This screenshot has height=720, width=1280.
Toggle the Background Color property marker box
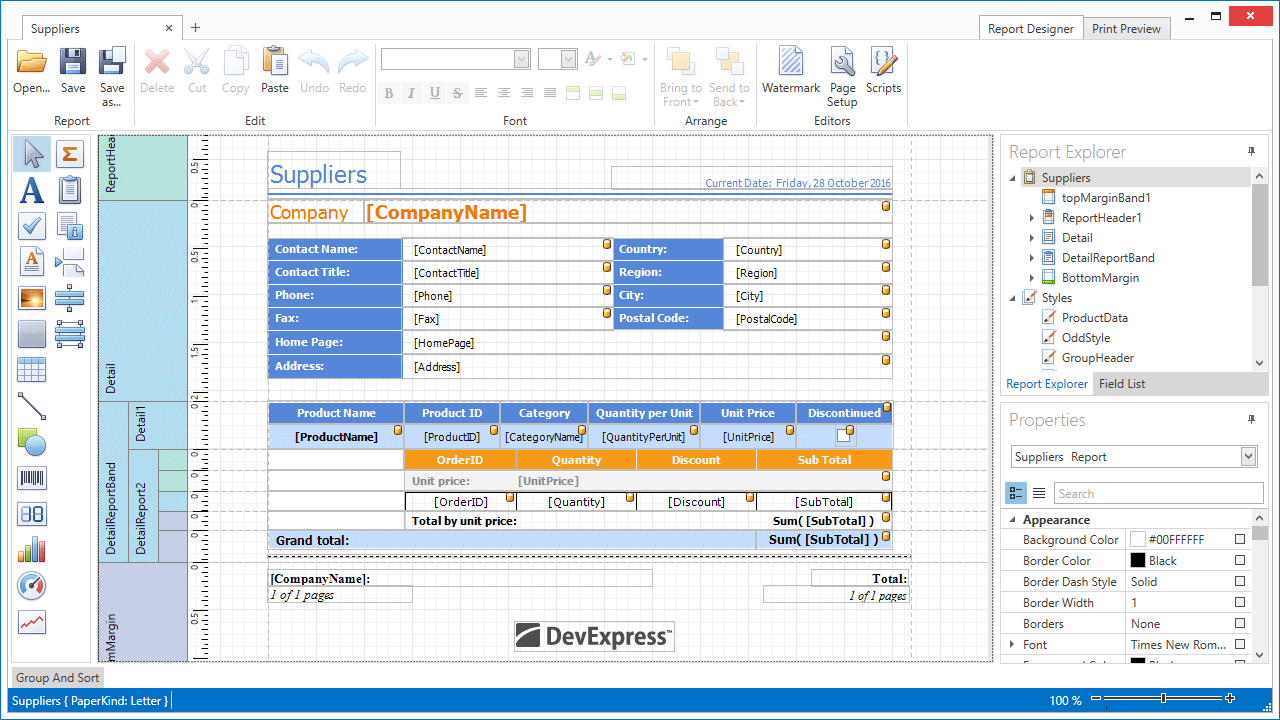tap(1240, 539)
